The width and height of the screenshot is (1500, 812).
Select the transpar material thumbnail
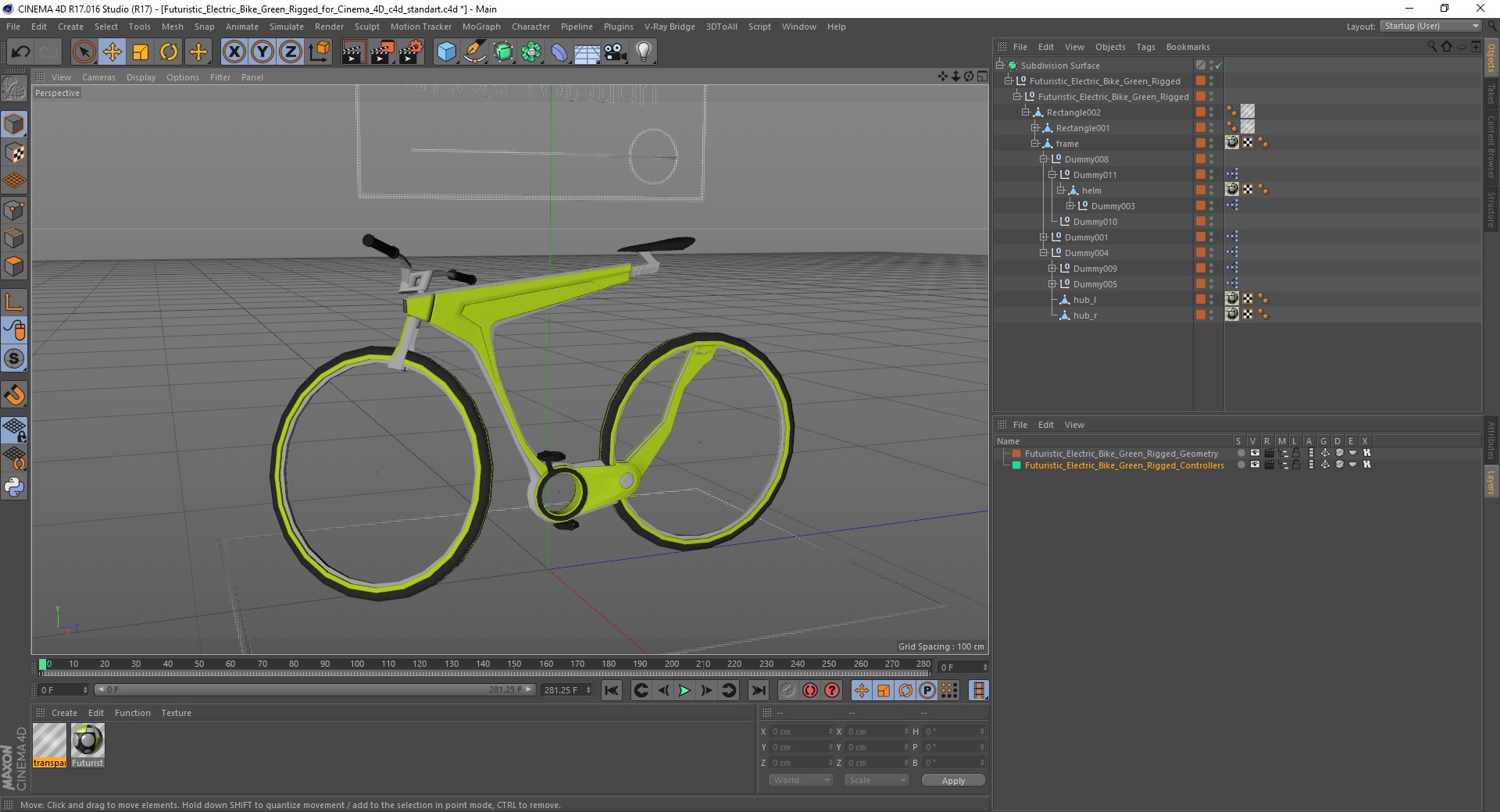(x=50, y=745)
